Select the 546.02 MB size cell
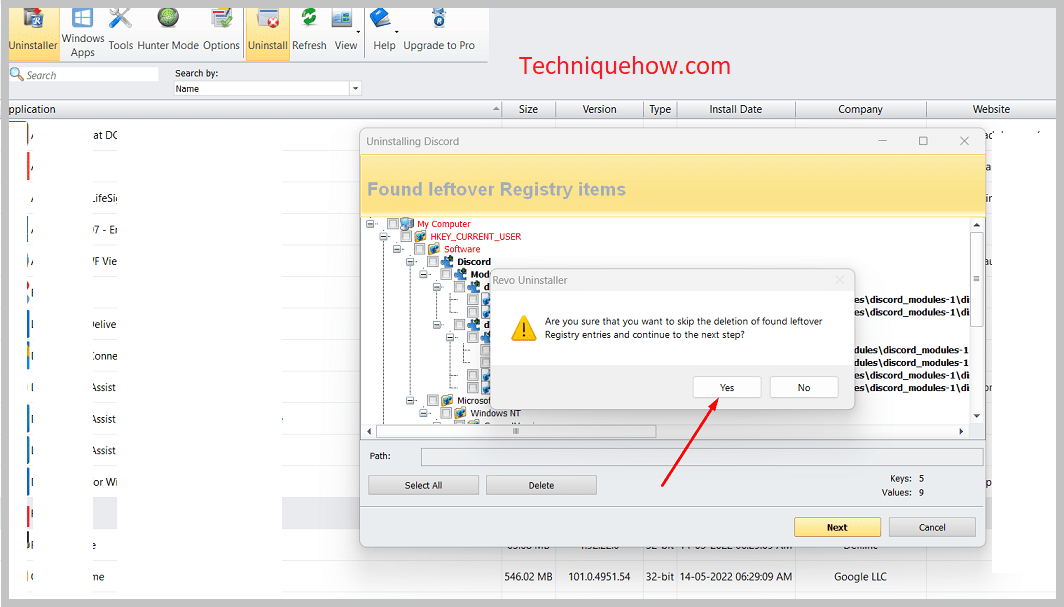 529,577
